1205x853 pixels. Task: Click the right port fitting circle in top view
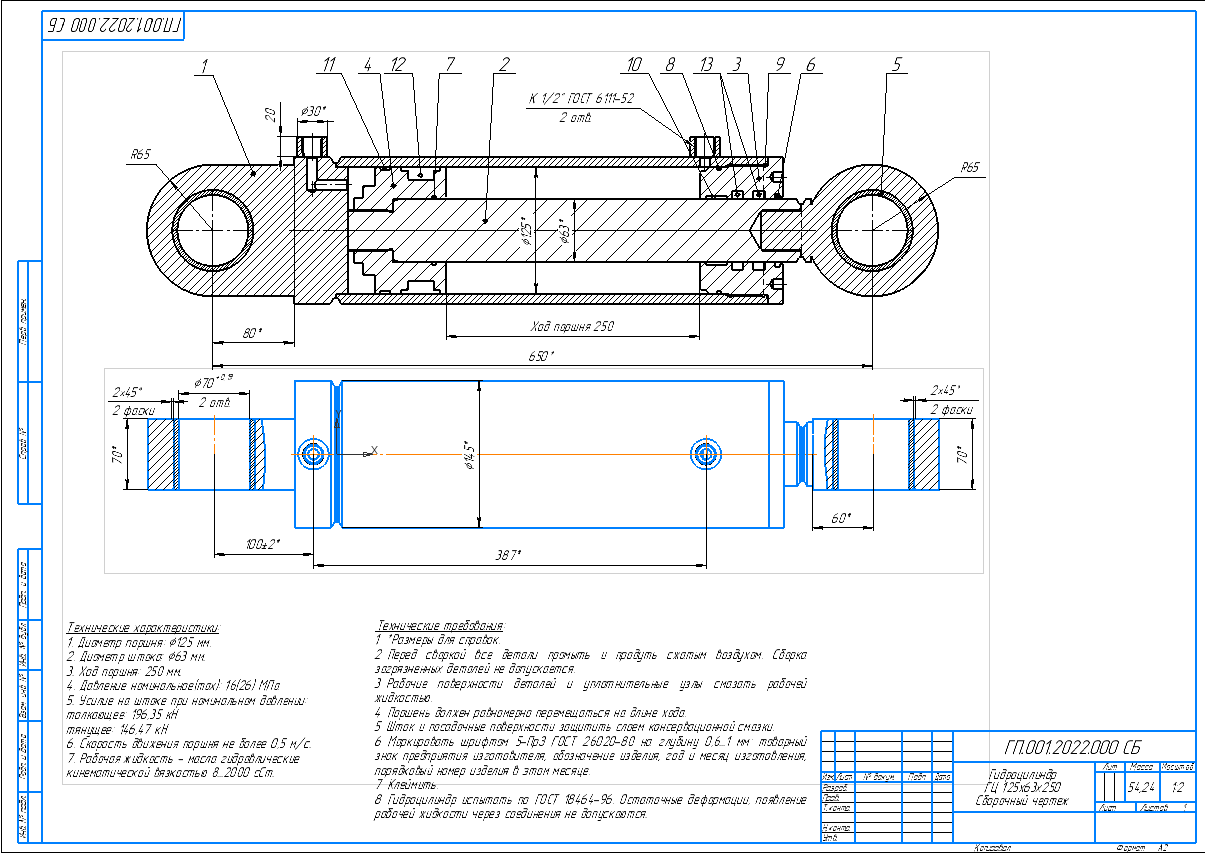[707, 454]
